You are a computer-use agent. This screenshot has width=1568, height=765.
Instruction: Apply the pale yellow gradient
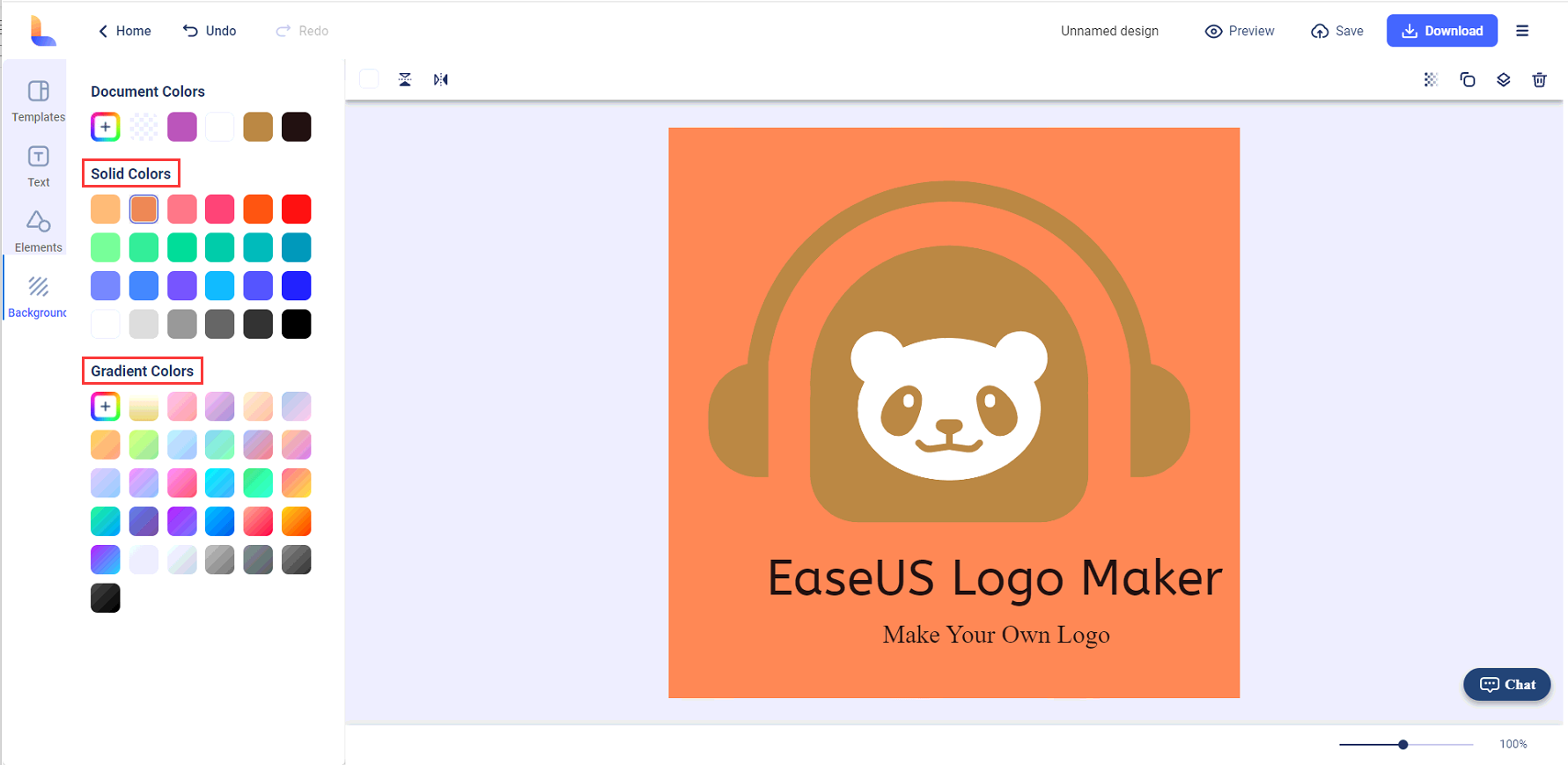(144, 407)
